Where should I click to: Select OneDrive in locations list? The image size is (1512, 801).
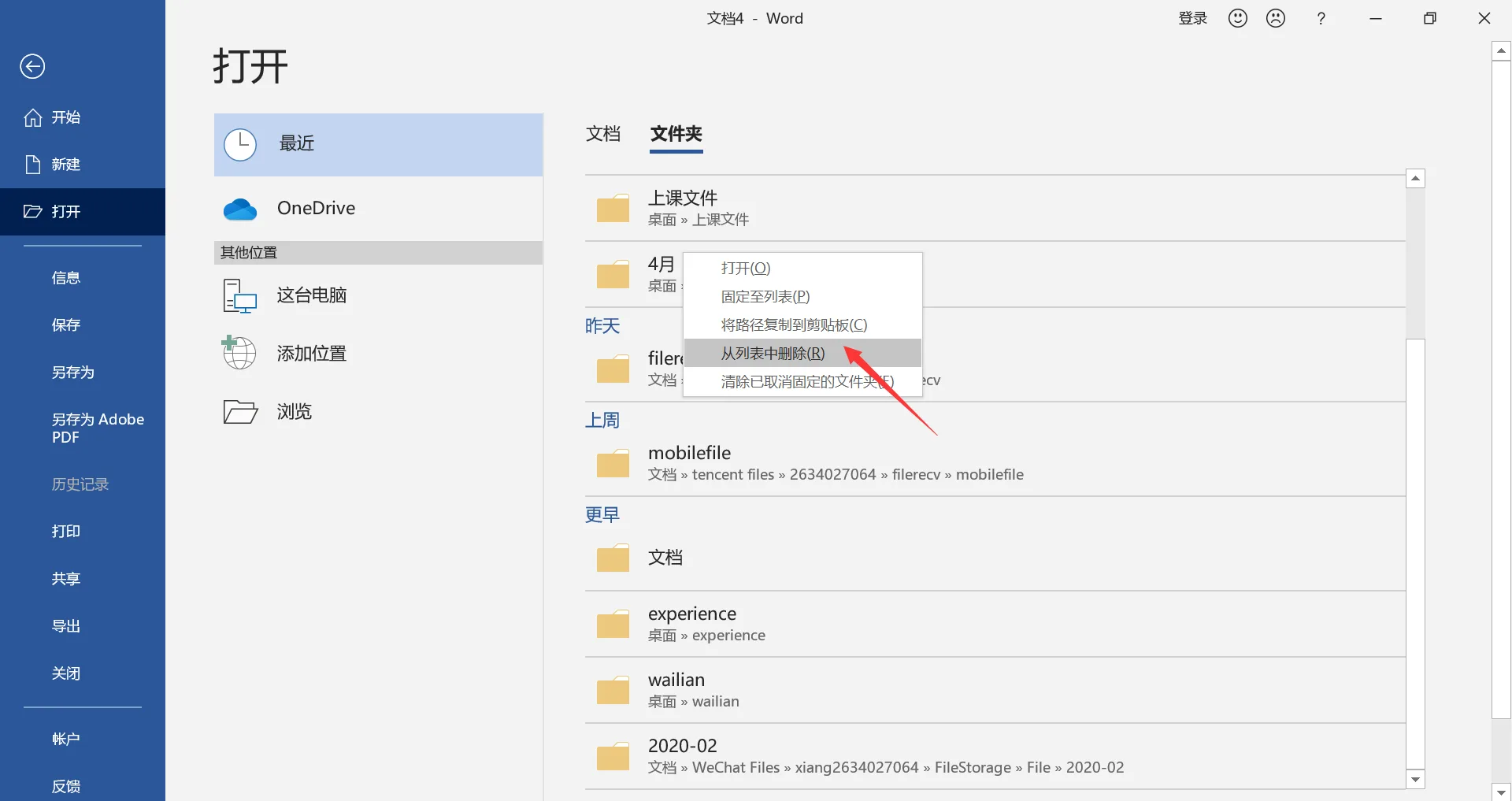coord(379,209)
